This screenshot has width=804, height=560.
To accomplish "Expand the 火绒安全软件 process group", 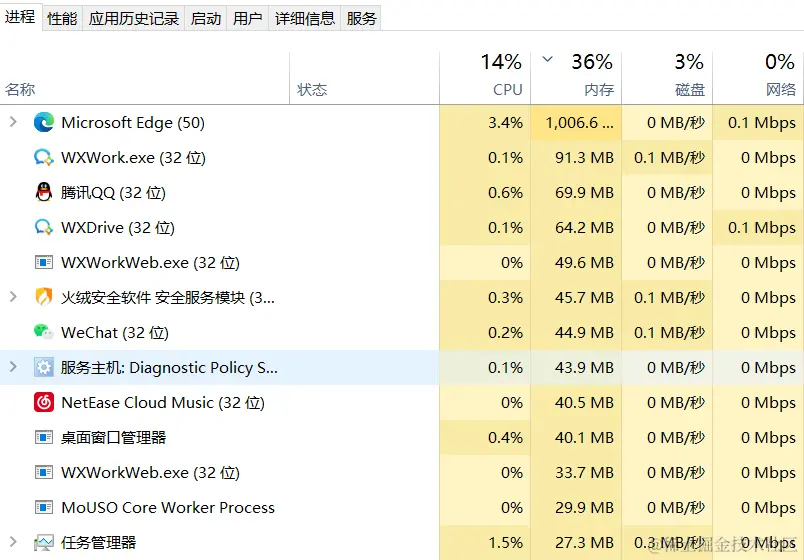I will pyautogui.click(x=13, y=297).
